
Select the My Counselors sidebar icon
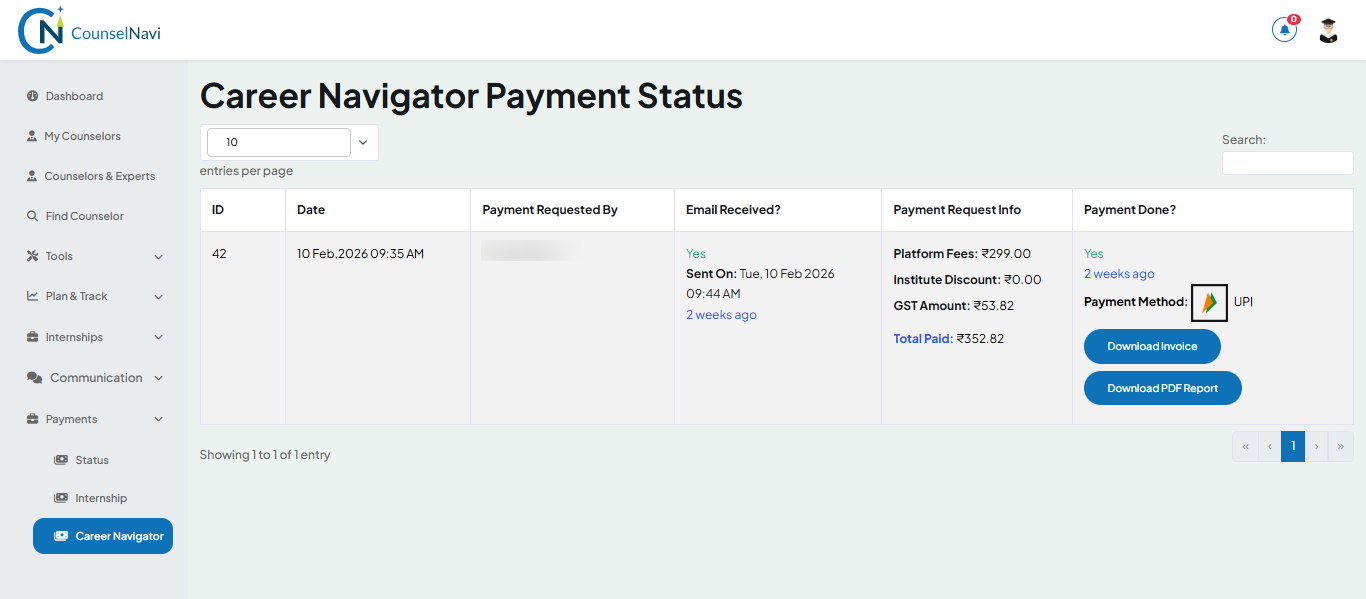[33, 135]
